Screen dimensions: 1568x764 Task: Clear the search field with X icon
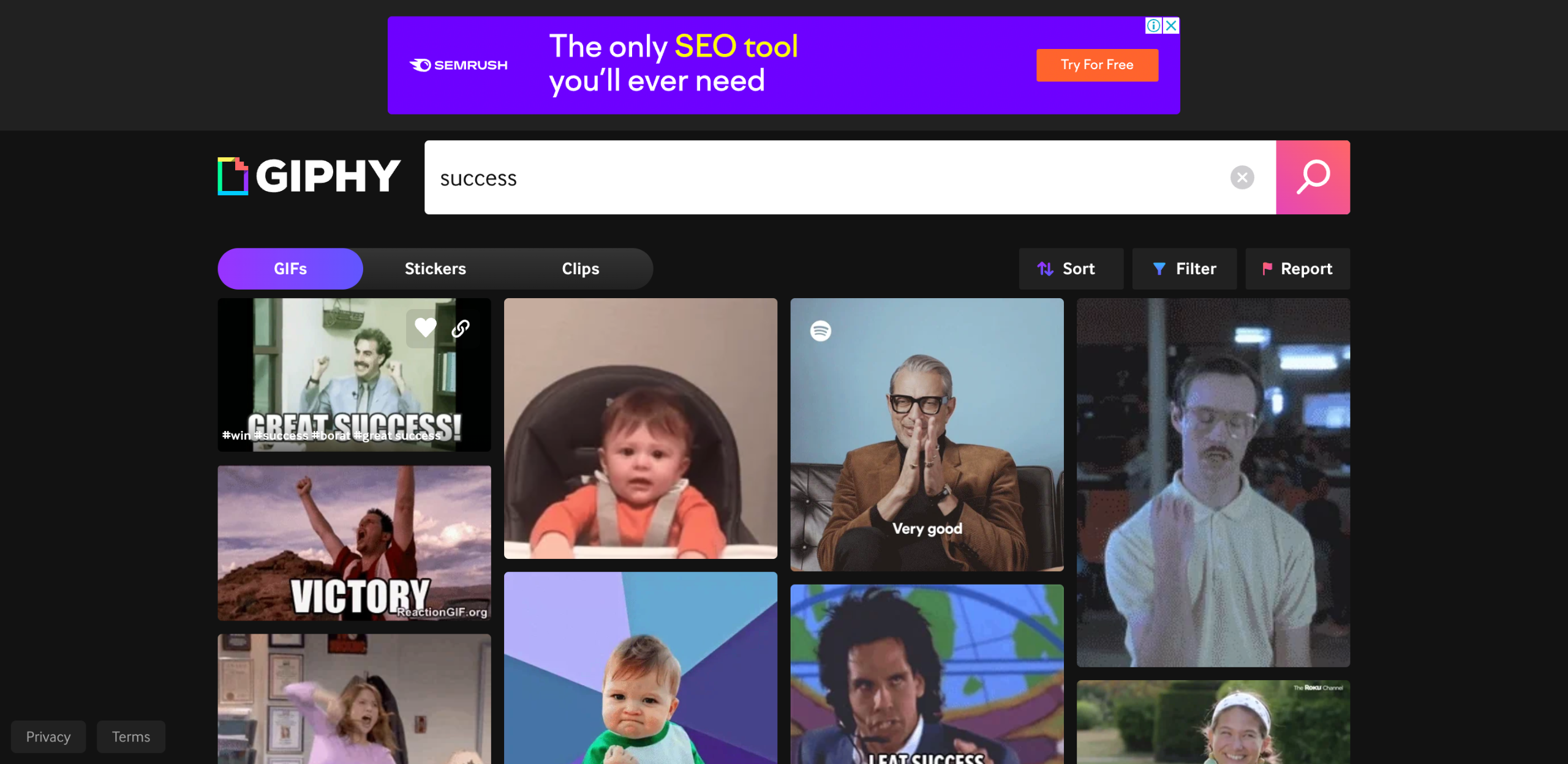pos(1242,178)
